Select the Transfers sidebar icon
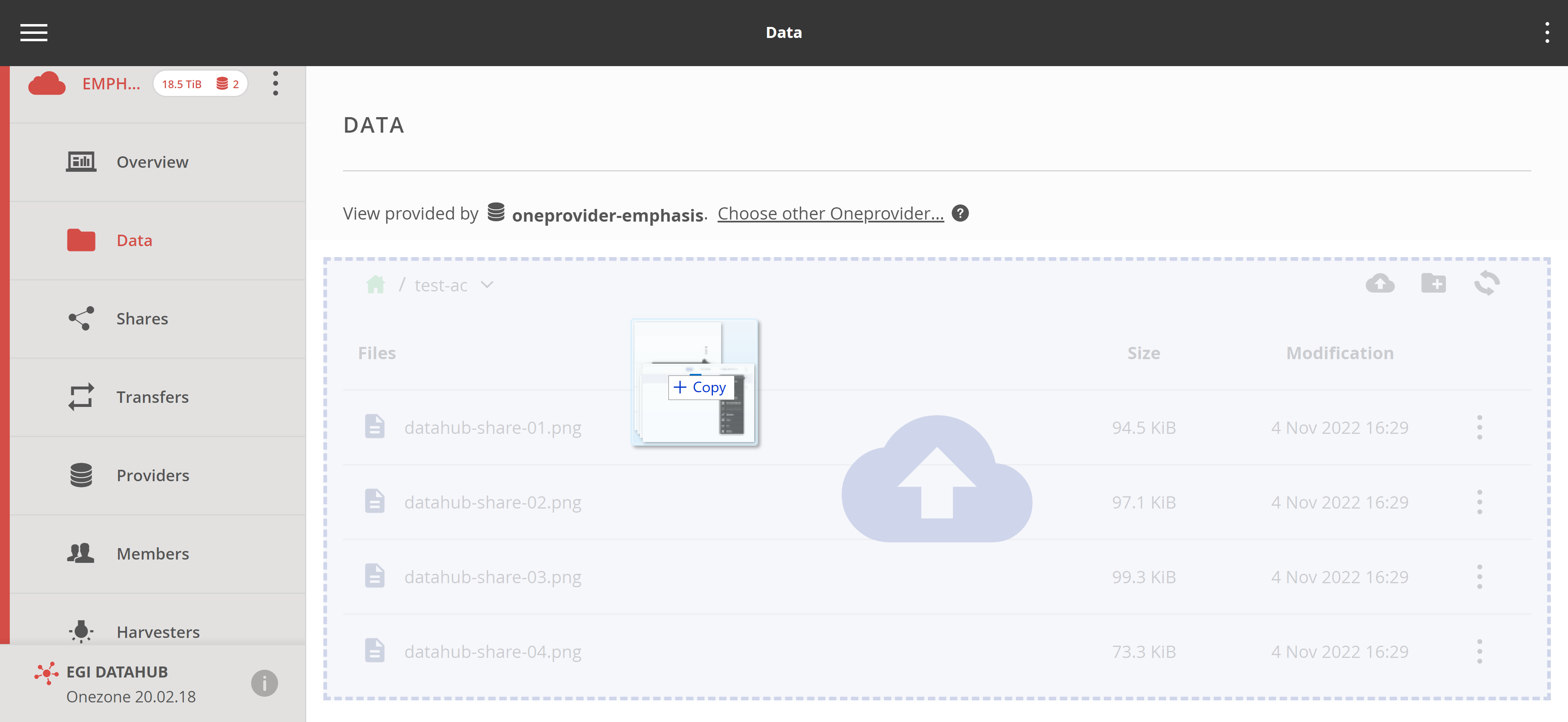Viewport: 1568px width, 722px height. coord(80,397)
